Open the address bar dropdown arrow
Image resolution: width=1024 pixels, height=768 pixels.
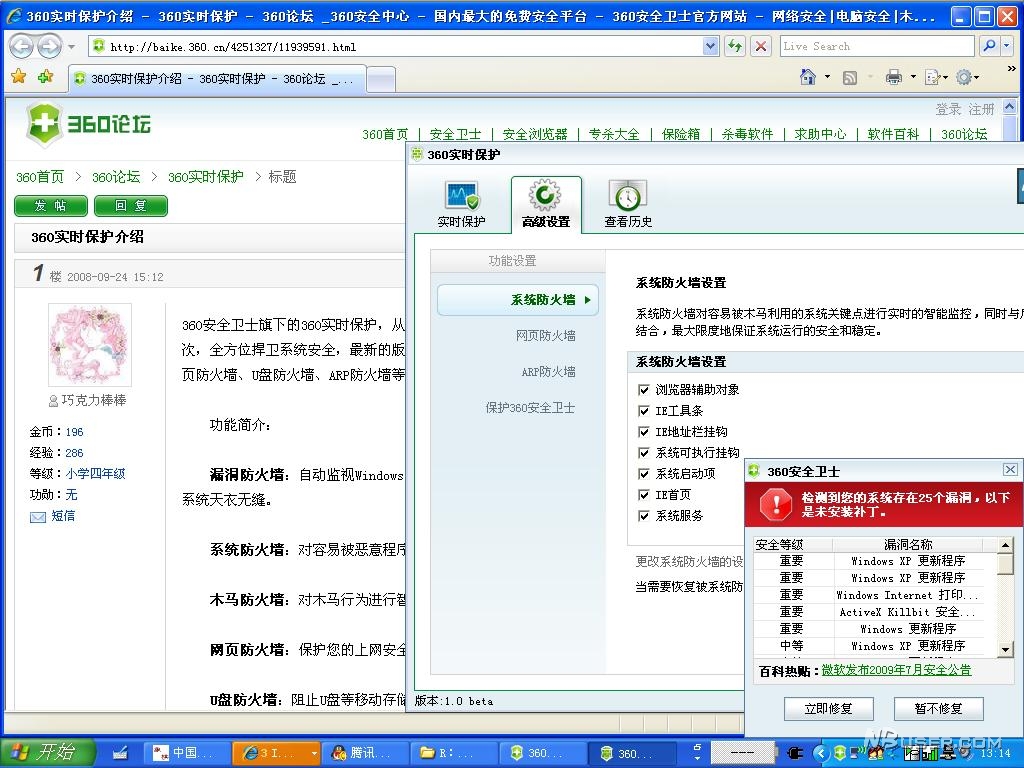711,46
